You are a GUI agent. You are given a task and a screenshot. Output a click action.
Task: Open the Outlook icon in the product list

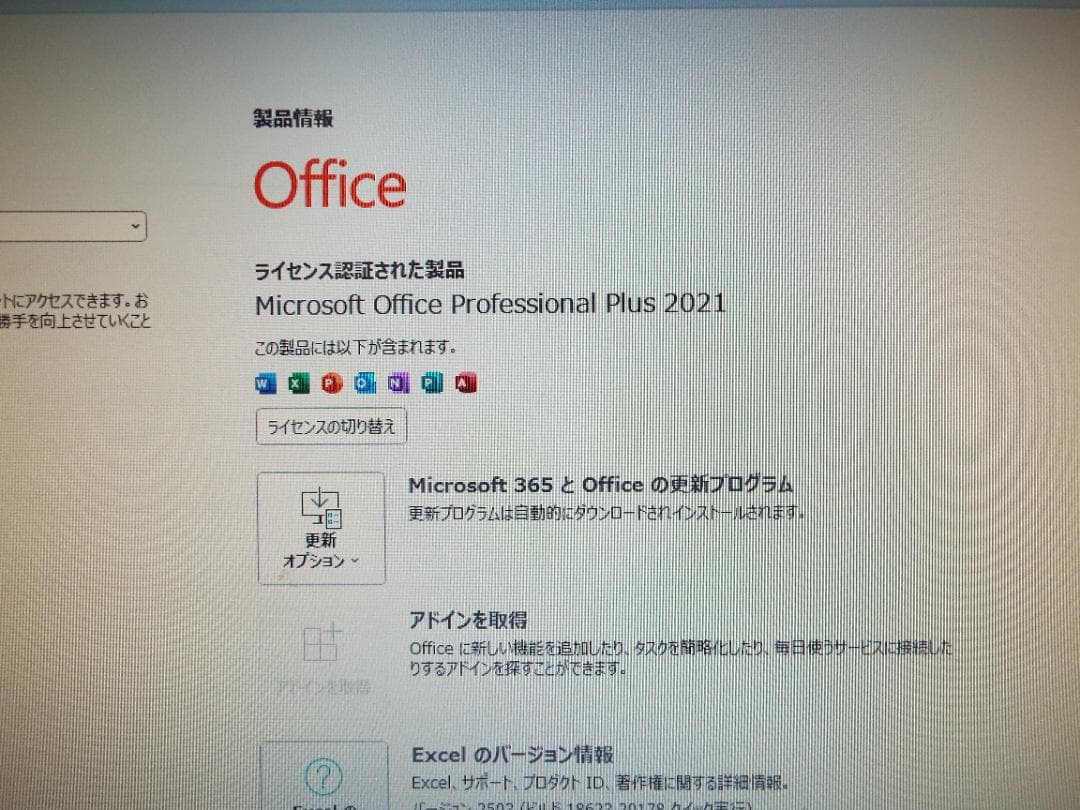coord(364,382)
